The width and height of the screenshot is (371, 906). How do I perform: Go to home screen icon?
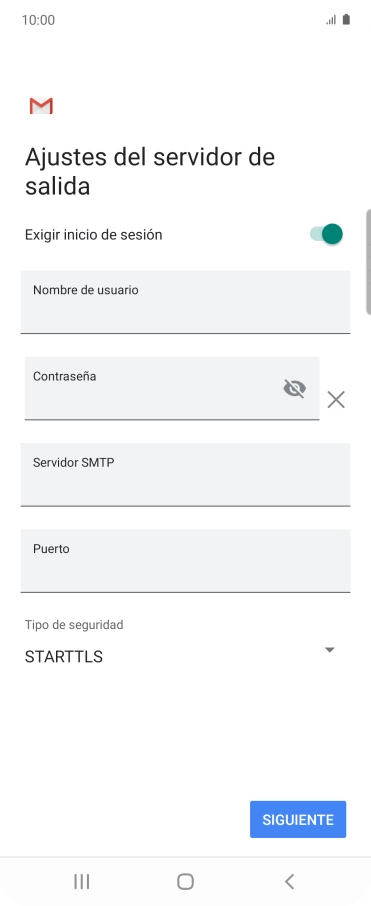tap(185, 881)
